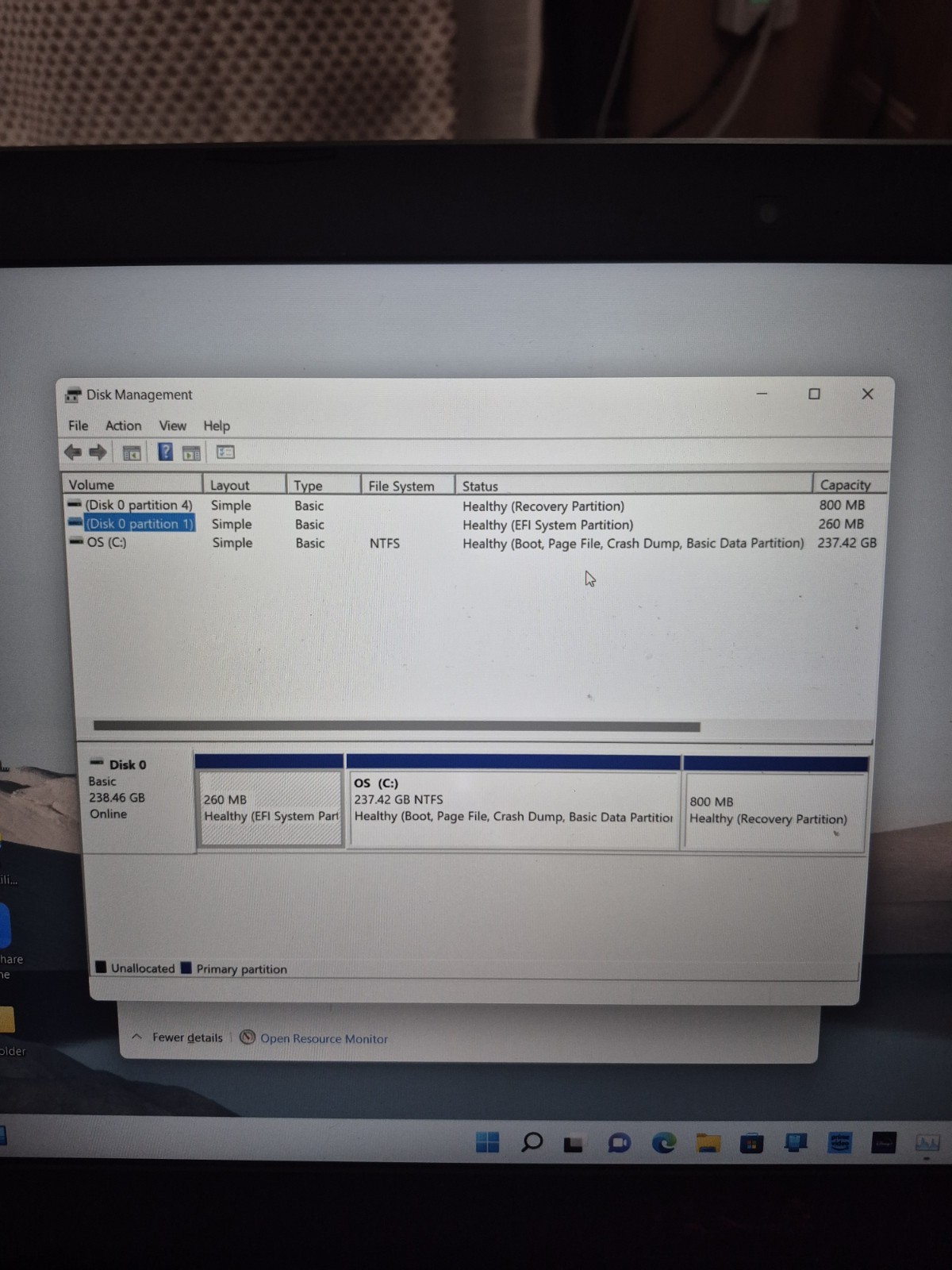Open Help via blue question mark icon
The image size is (952, 1270).
(x=165, y=452)
